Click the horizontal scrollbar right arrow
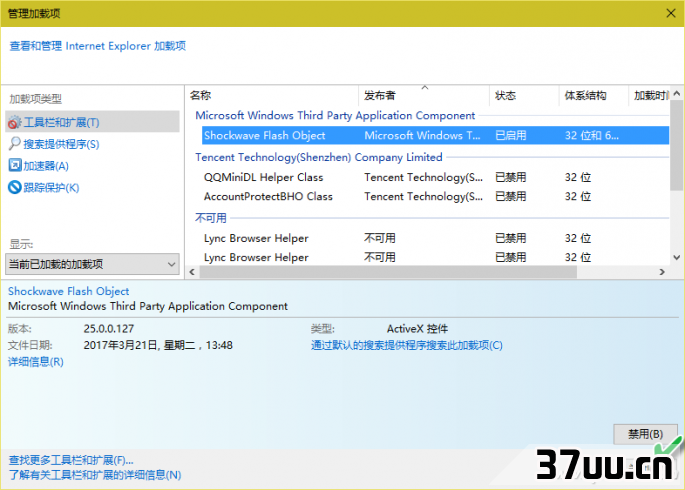 (x=662, y=272)
